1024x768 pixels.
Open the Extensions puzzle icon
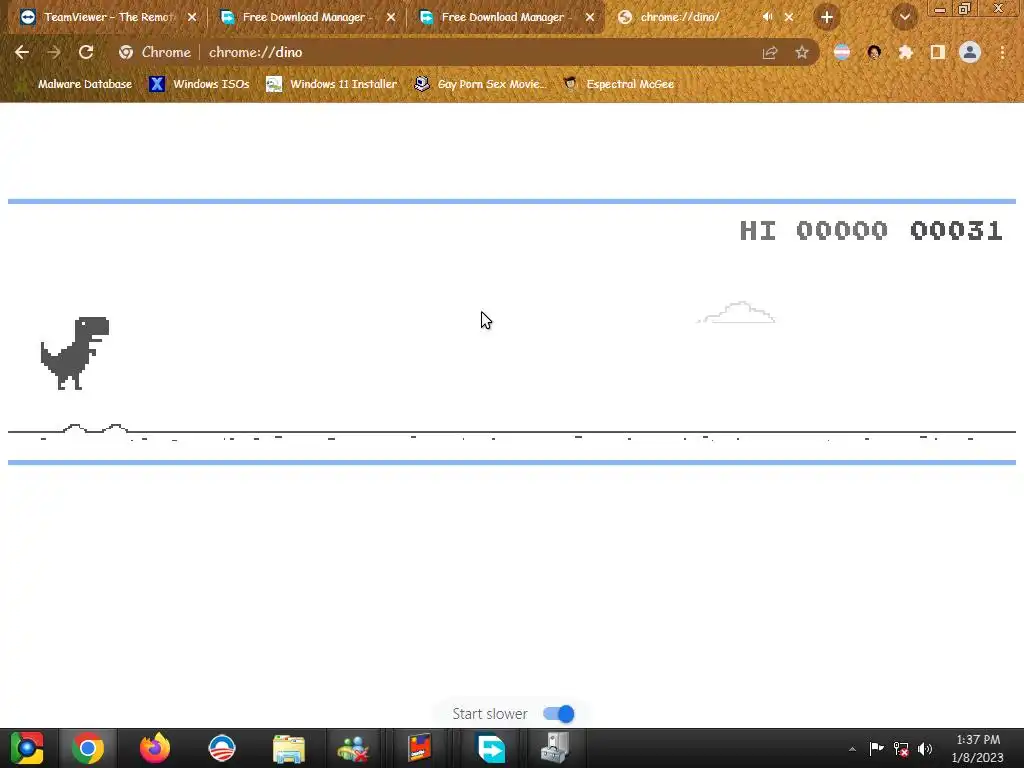click(x=906, y=52)
